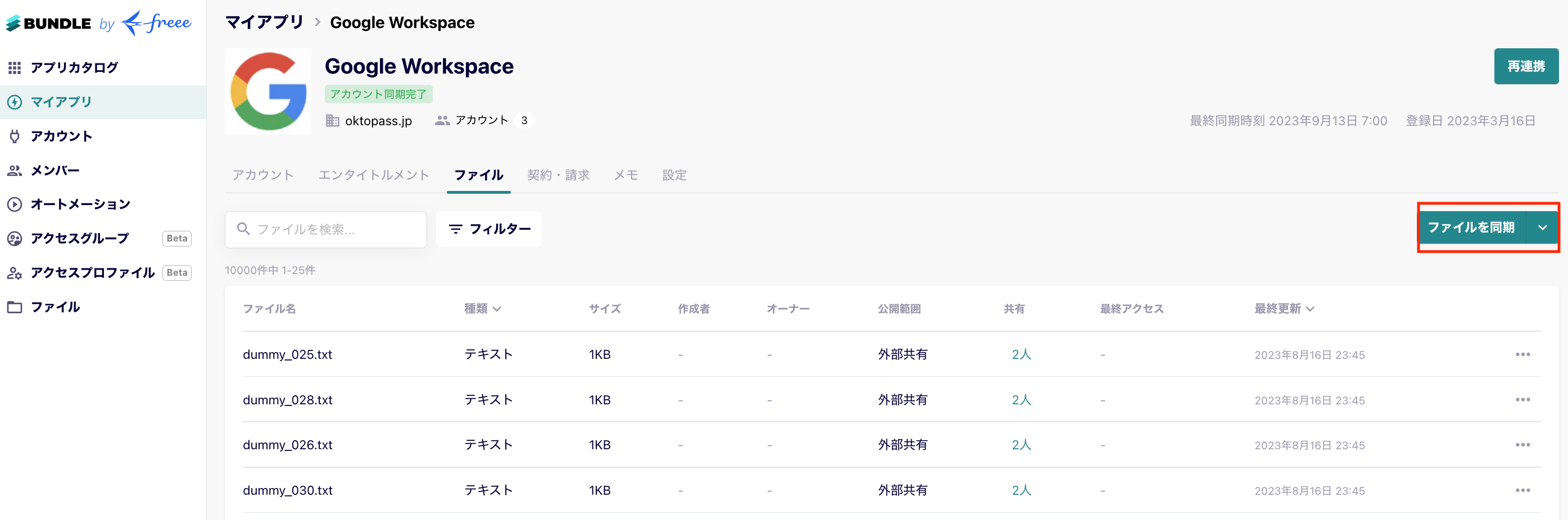This screenshot has height=520, width=1568.
Task: Click the ファイルを同期 button
Action: (x=1471, y=227)
